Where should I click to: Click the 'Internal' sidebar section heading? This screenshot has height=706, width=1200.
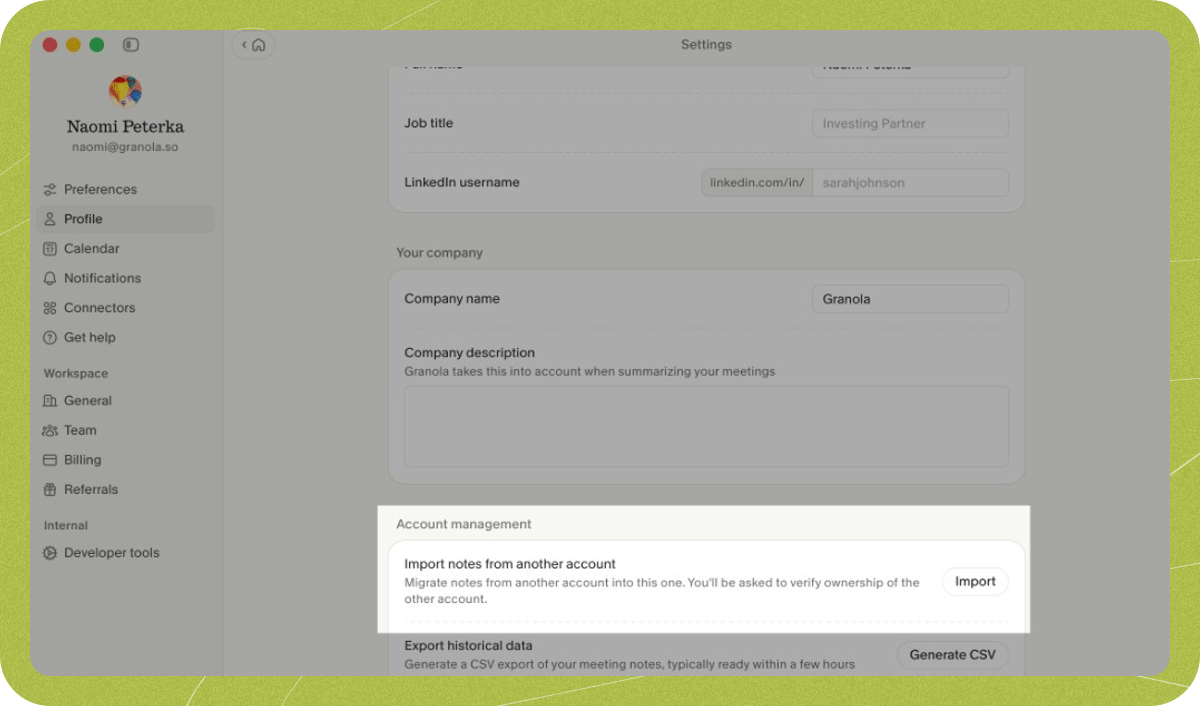point(66,525)
